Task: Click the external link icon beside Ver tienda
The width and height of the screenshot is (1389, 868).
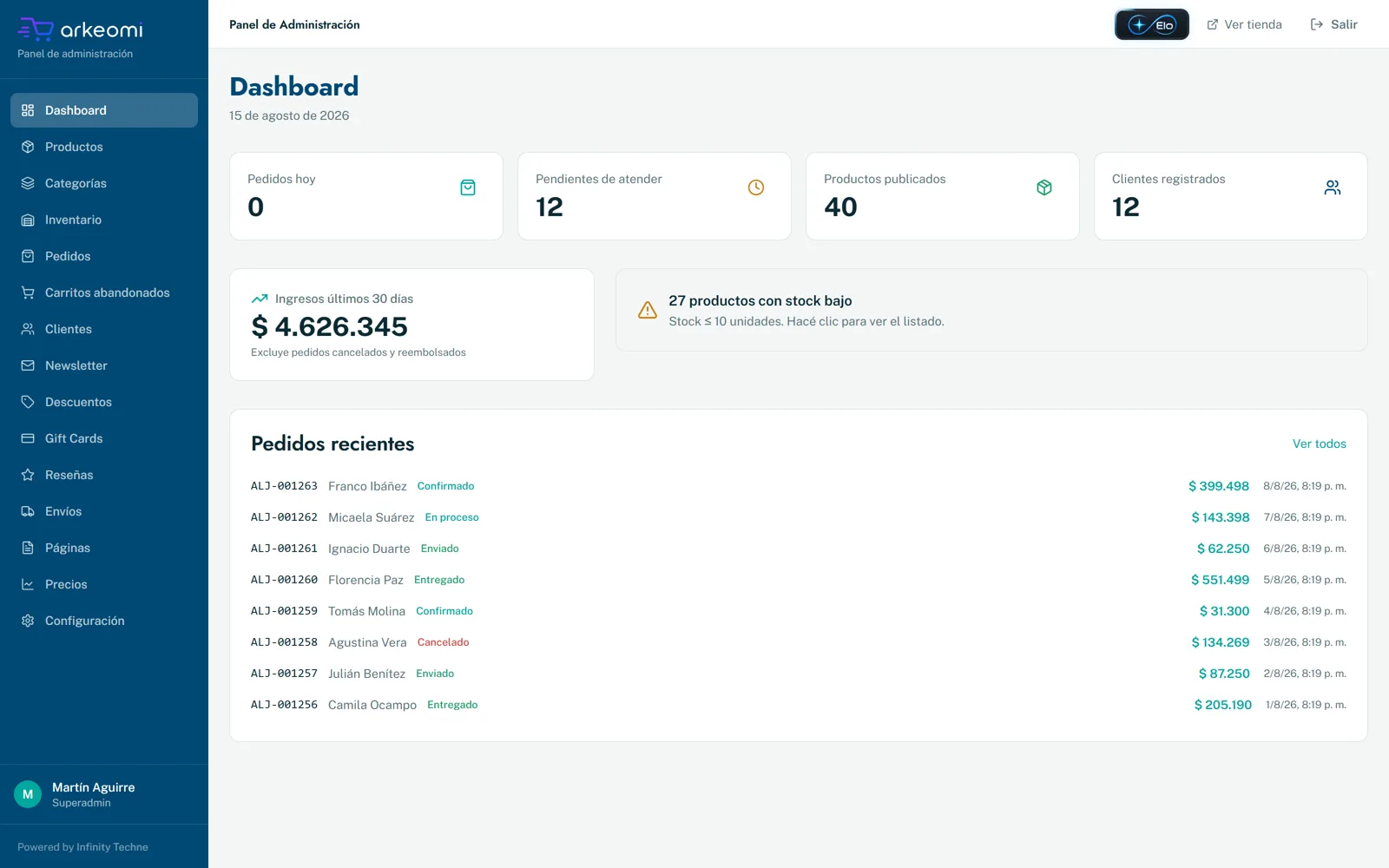Action: pyautogui.click(x=1213, y=24)
